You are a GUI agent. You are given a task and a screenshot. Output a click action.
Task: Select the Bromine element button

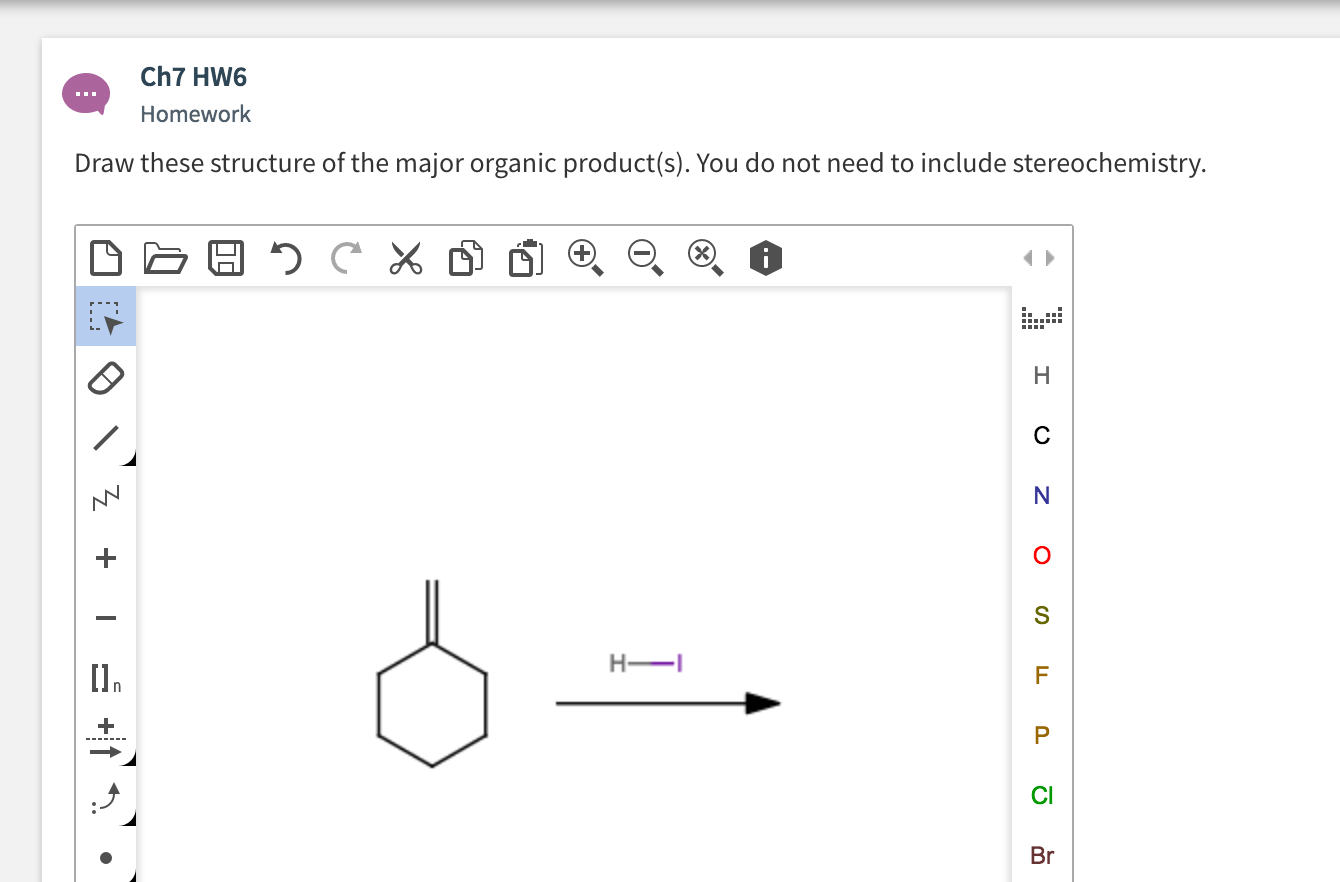[1041, 856]
